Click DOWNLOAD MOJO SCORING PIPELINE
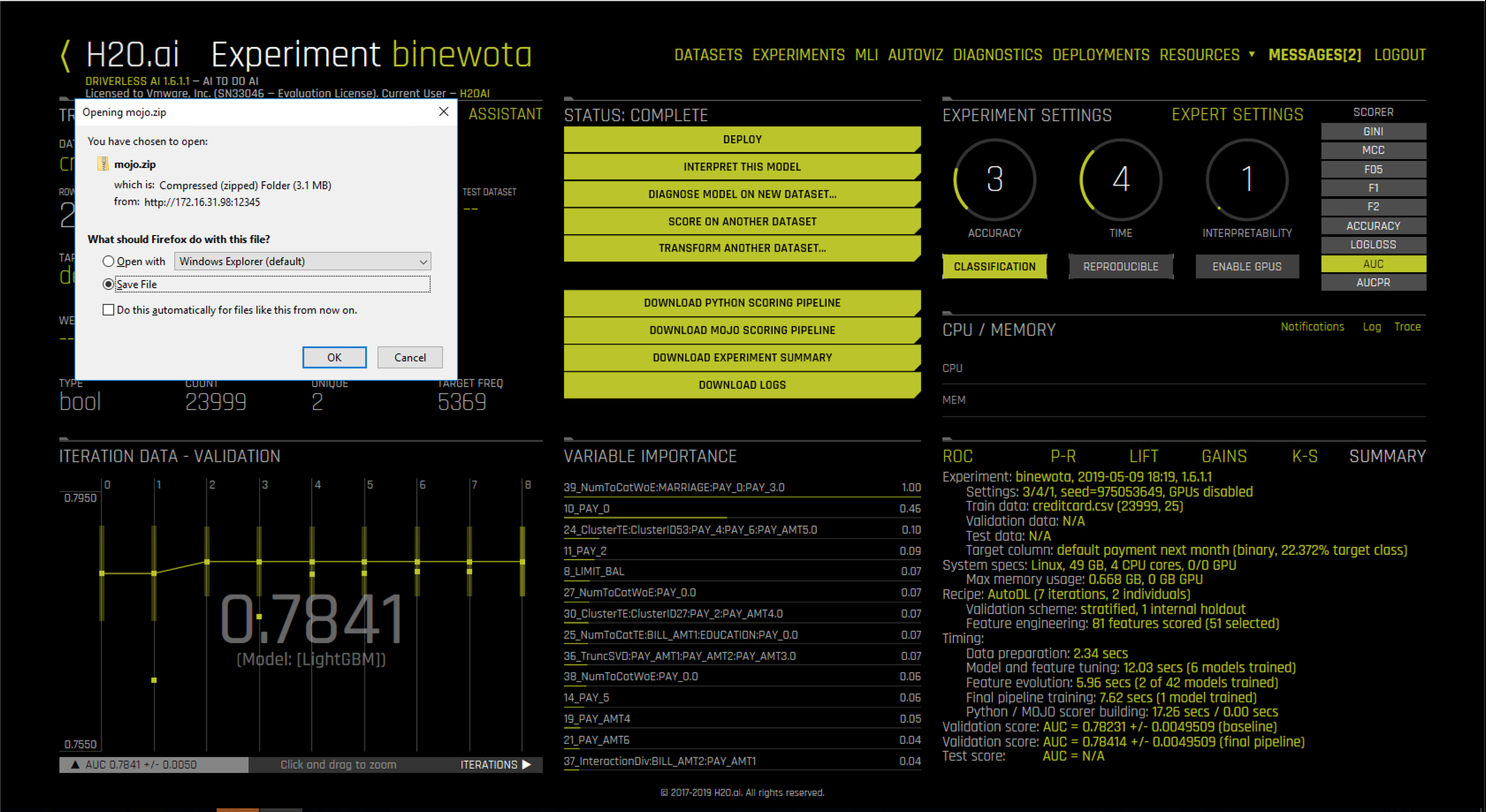This screenshot has height=812, width=1486. click(743, 330)
